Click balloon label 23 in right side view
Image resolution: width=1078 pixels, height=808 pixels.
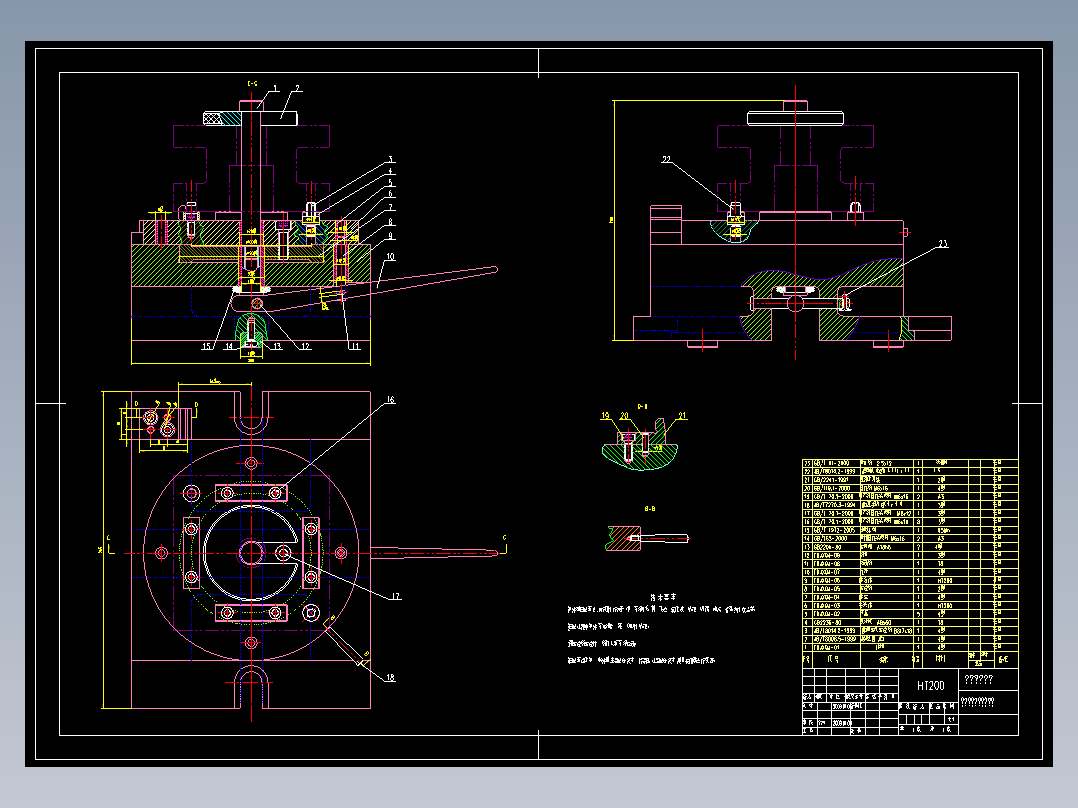(x=943, y=243)
